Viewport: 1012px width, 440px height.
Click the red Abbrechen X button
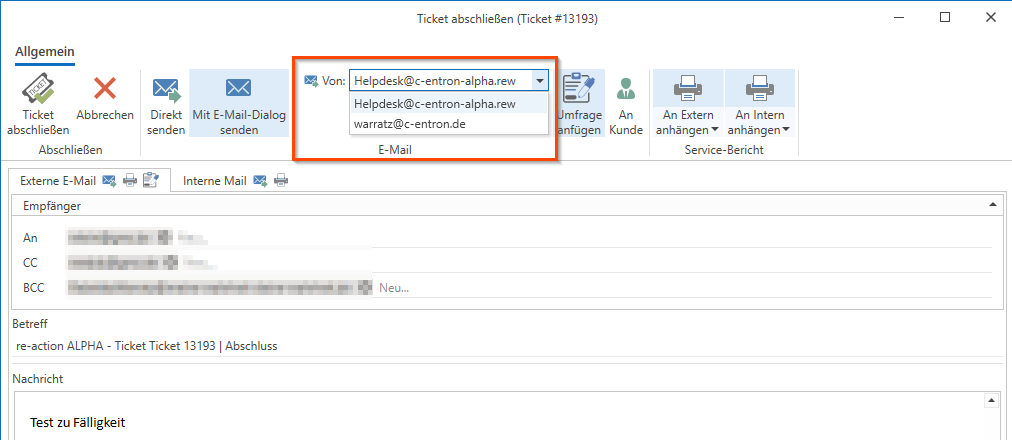click(x=105, y=89)
